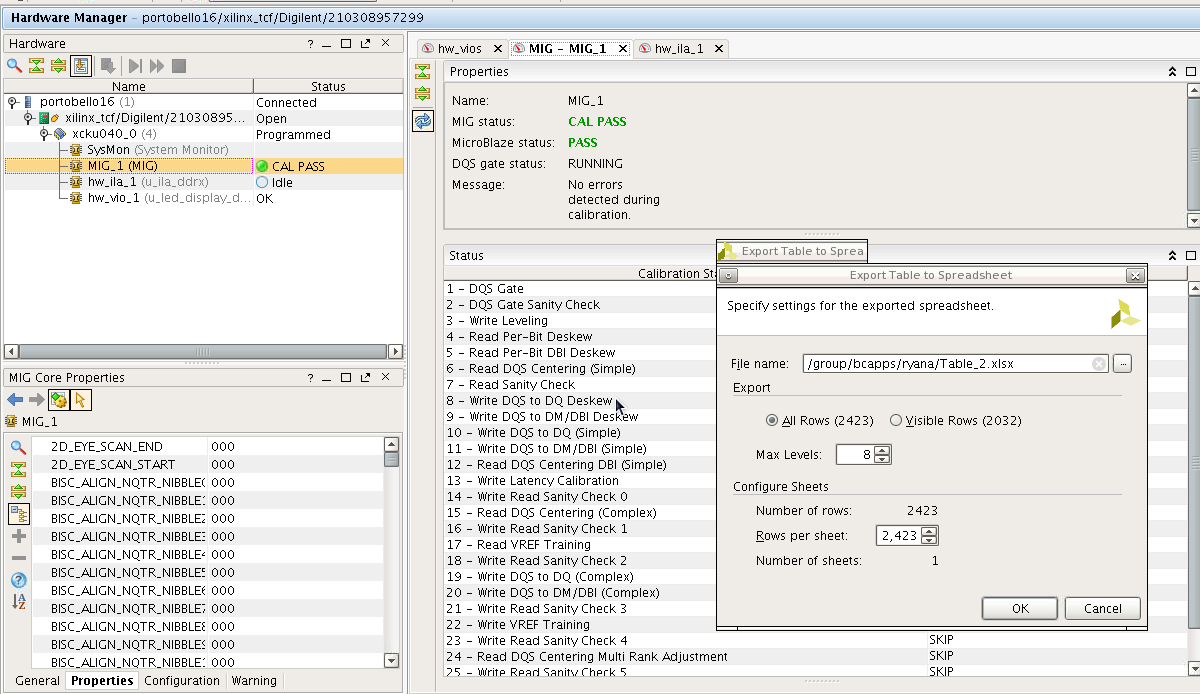Toggle the tree view icon in MIG Core Properties
The image size is (1200, 694).
click(x=18, y=514)
